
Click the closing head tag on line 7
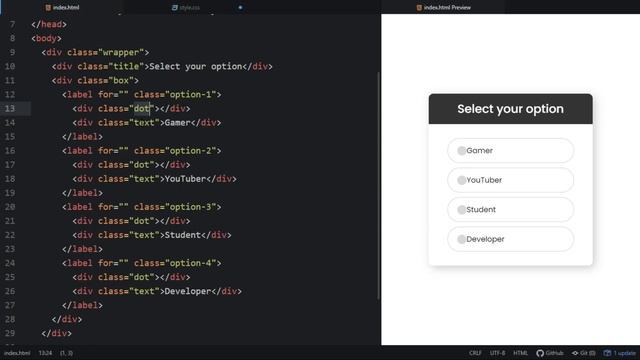click(x=49, y=24)
